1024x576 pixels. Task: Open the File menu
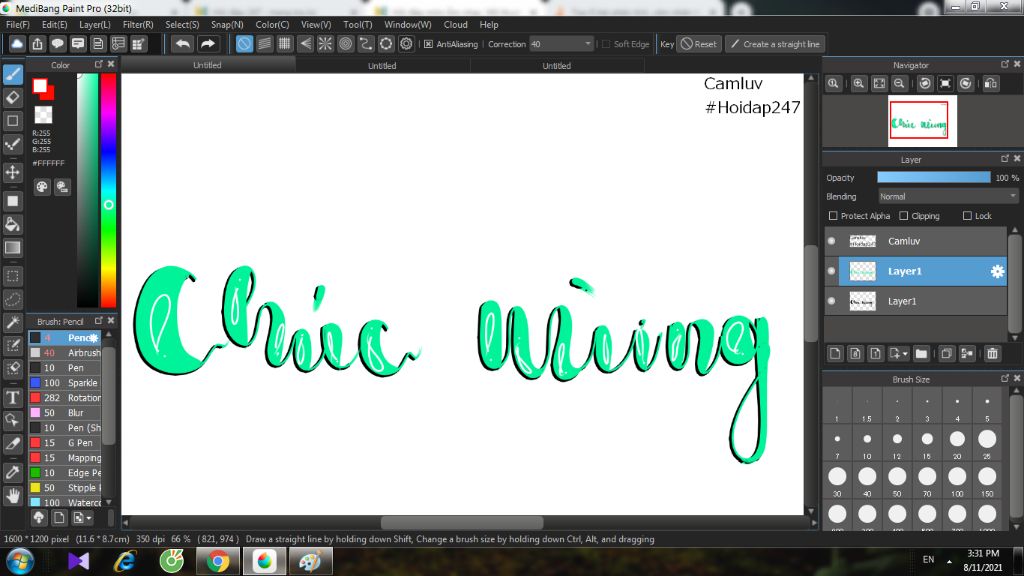(18, 25)
